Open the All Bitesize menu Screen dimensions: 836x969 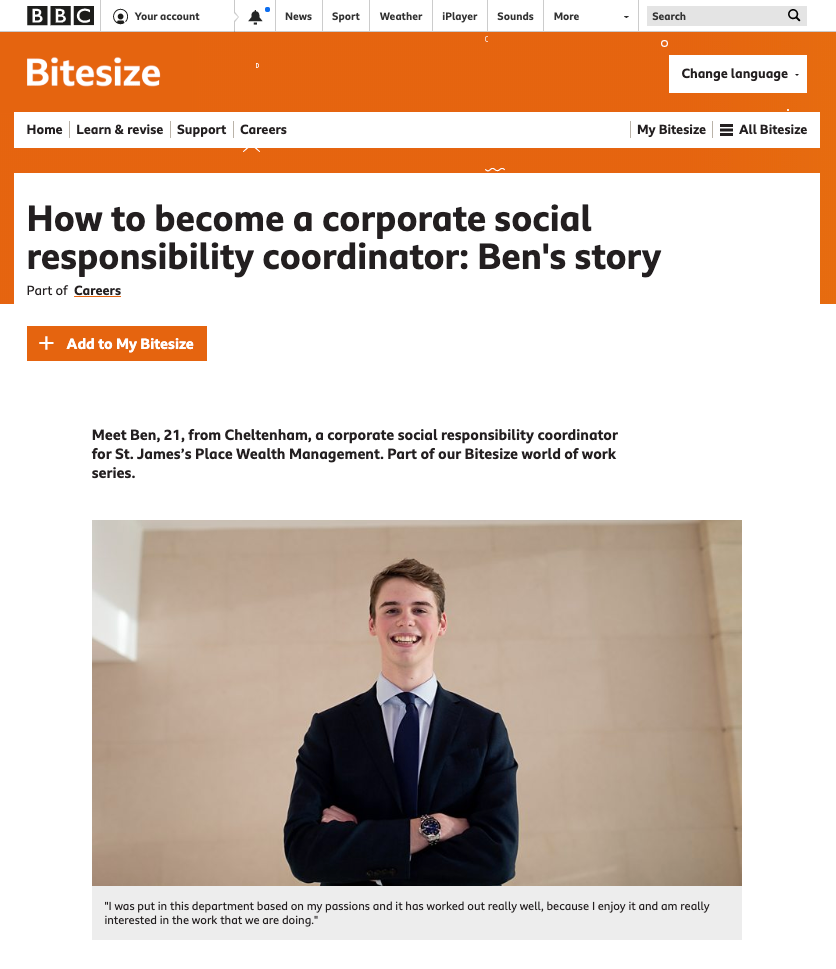pos(764,130)
